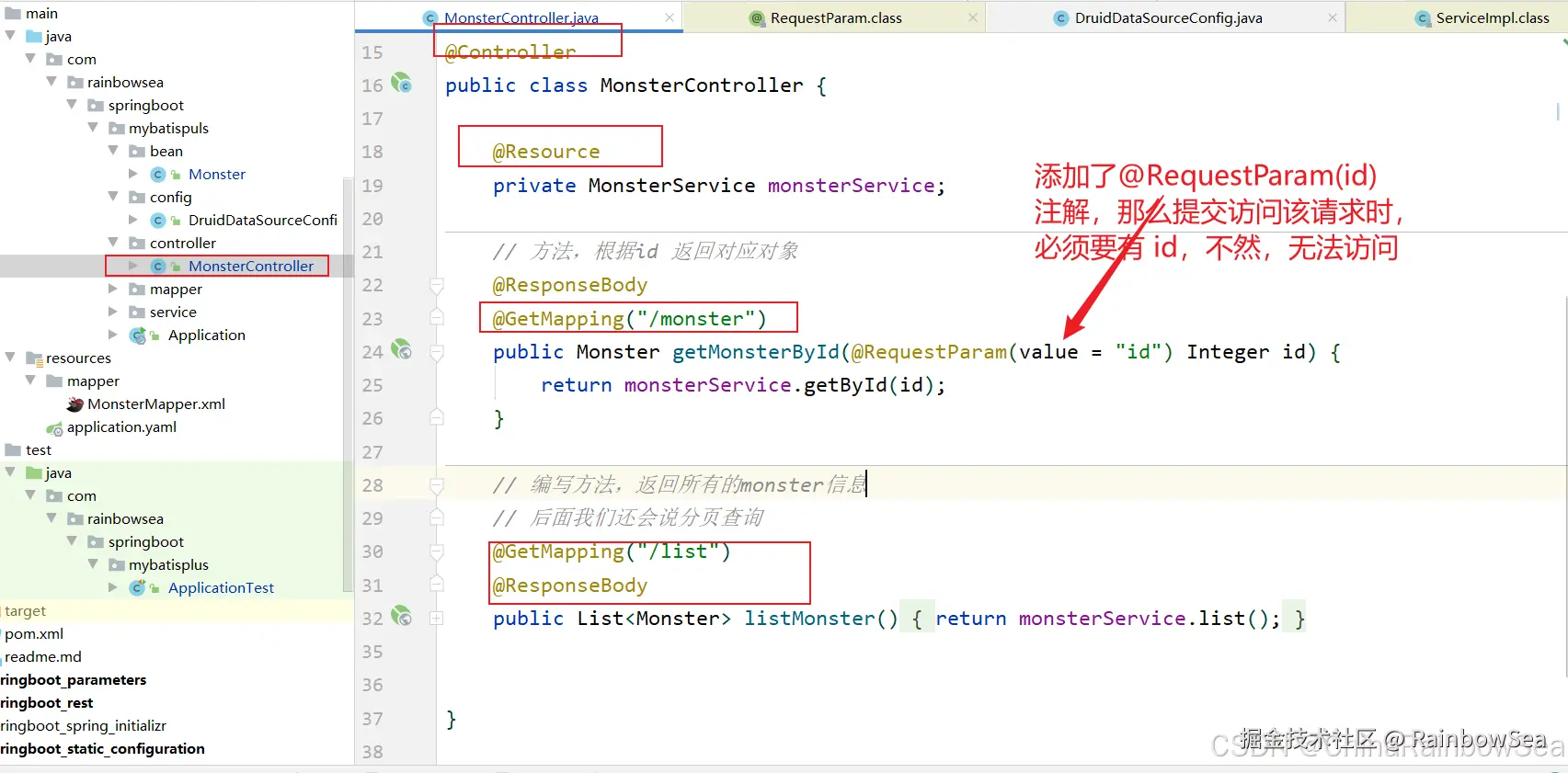Click DruidDataSourceConfi class icon in tree
Image resolution: width=1568 pixels, height=773 pixels.
[158, 221]
